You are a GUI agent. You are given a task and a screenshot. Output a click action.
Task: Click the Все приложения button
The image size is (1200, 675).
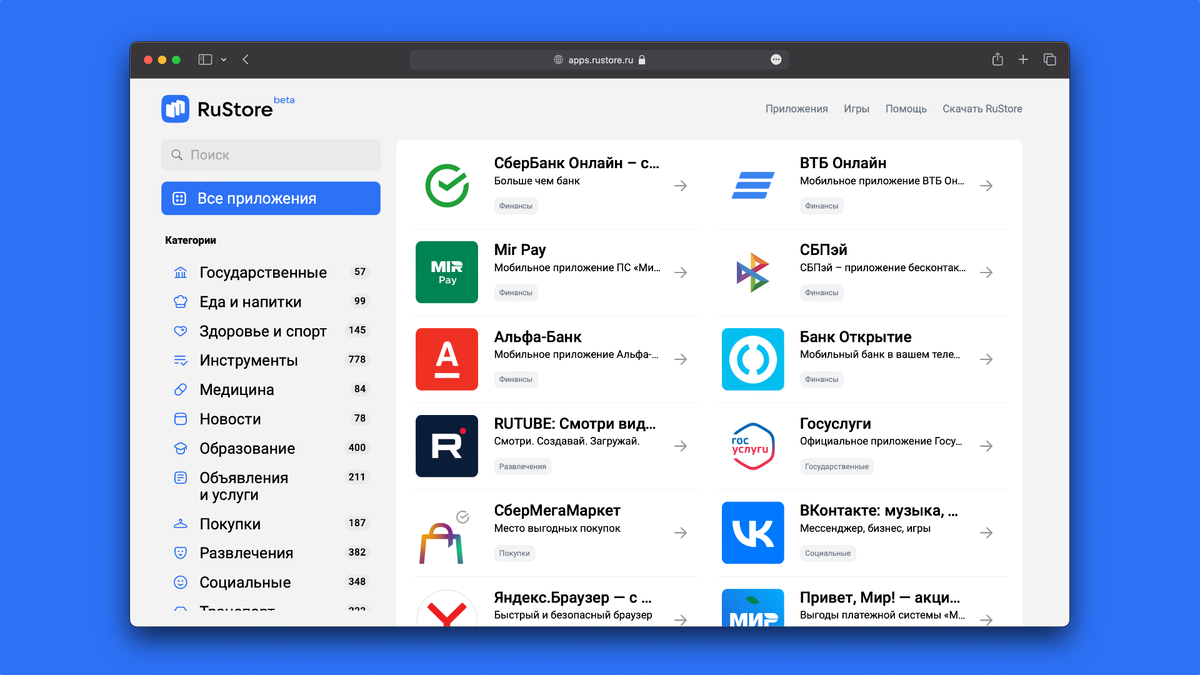(271, 198)
